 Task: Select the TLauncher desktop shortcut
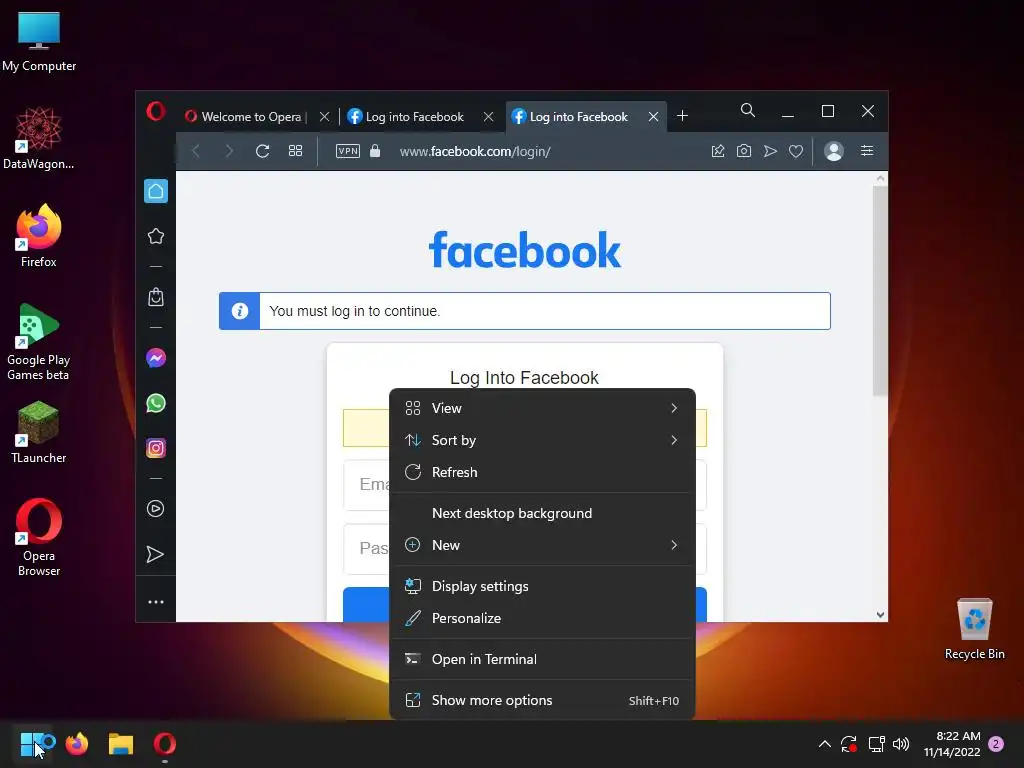pyautogui.click(x=39, y=433)
